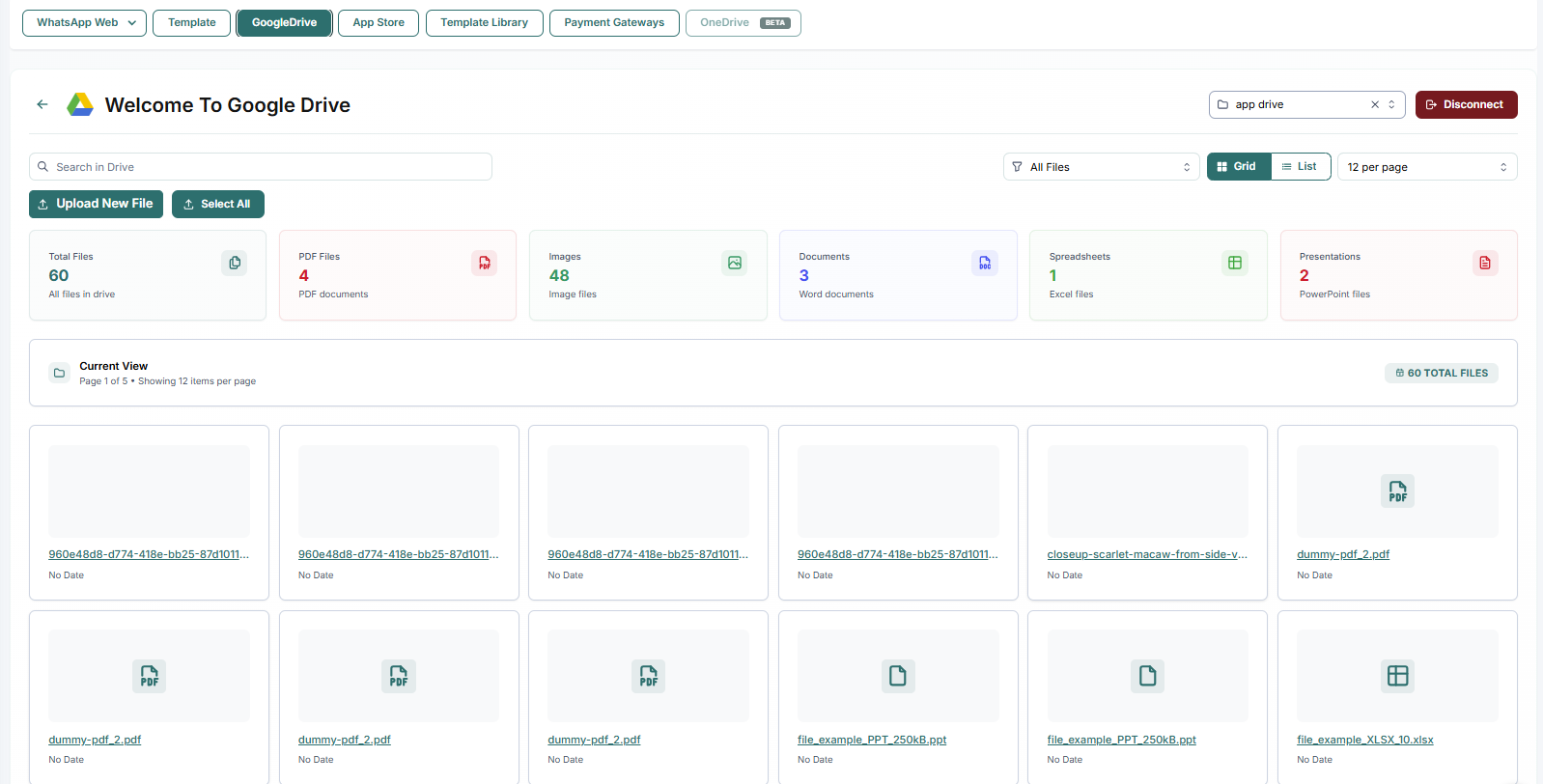
Task: Focus the Search in Drive field
Action: pos(261,167)
